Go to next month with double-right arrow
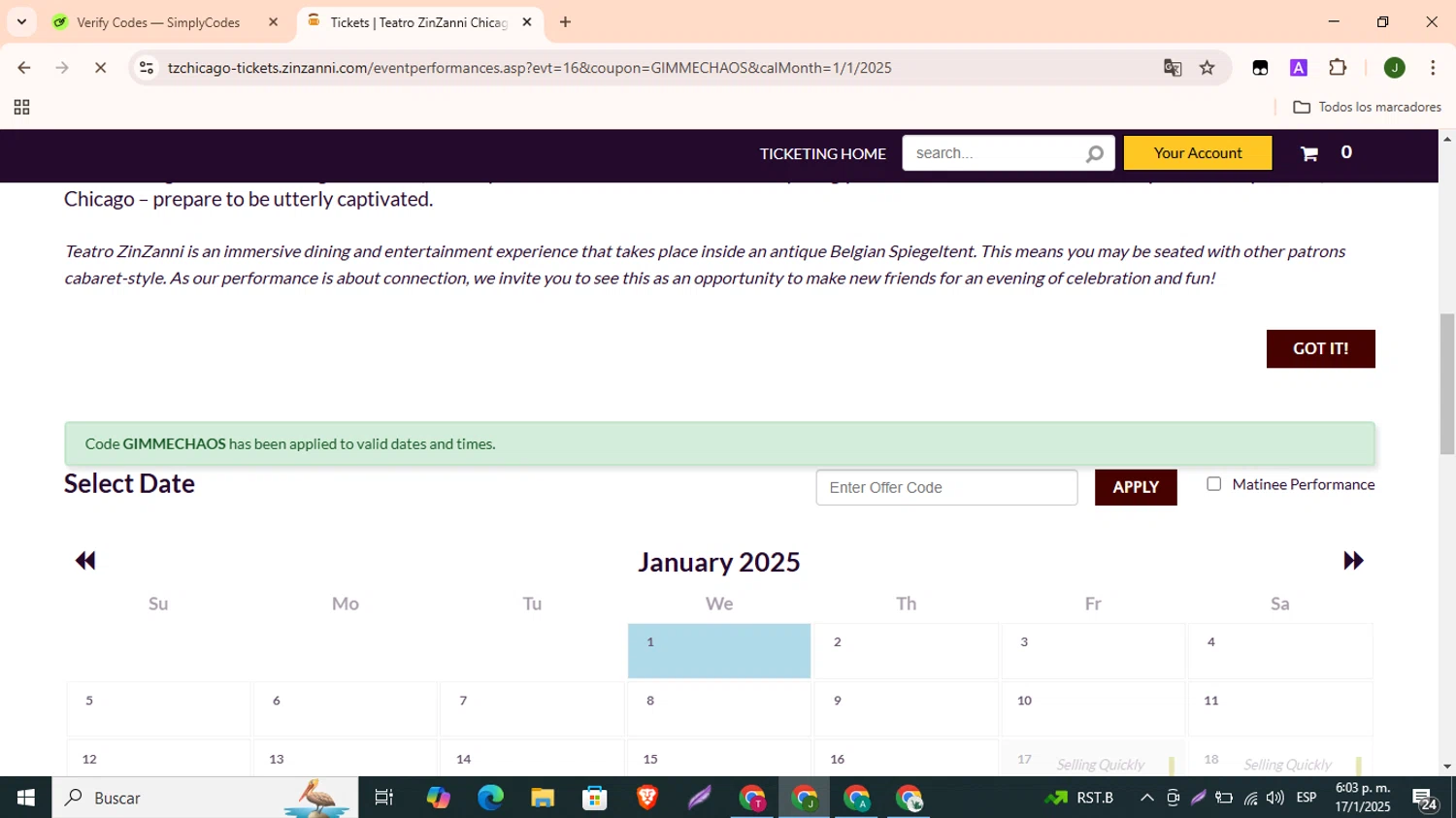 pyautogui.click(x=1353, y=561)
